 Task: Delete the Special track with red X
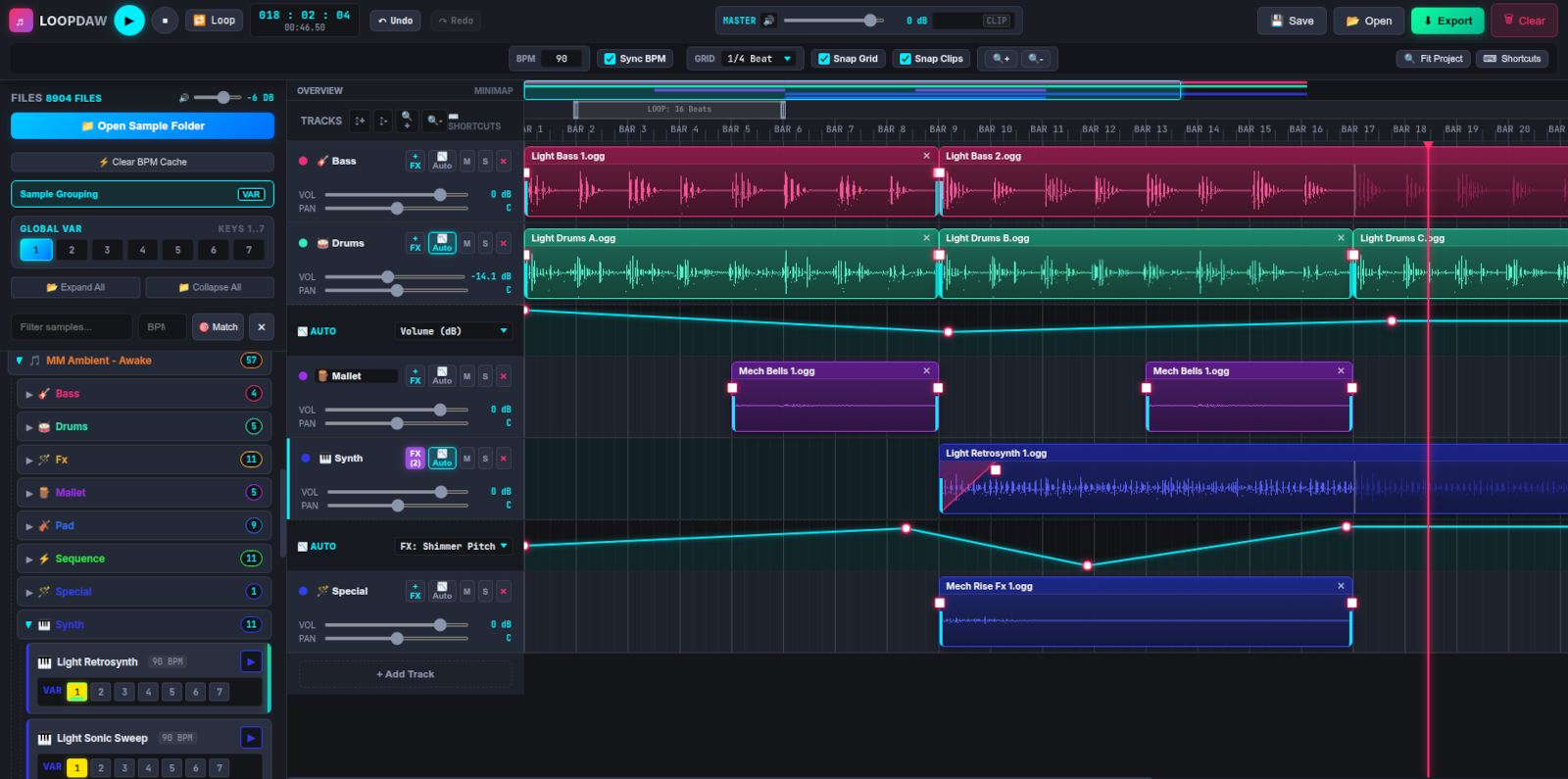[x=504, y=592]
